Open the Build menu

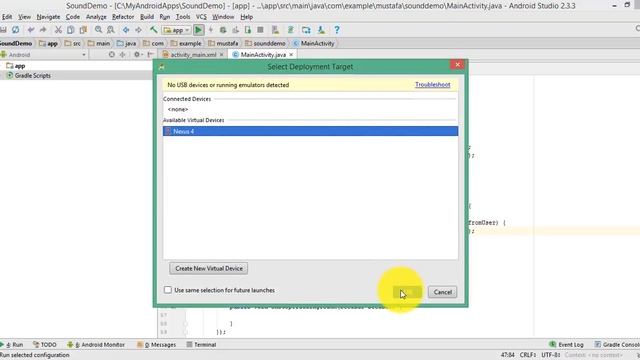pos(147,17)
